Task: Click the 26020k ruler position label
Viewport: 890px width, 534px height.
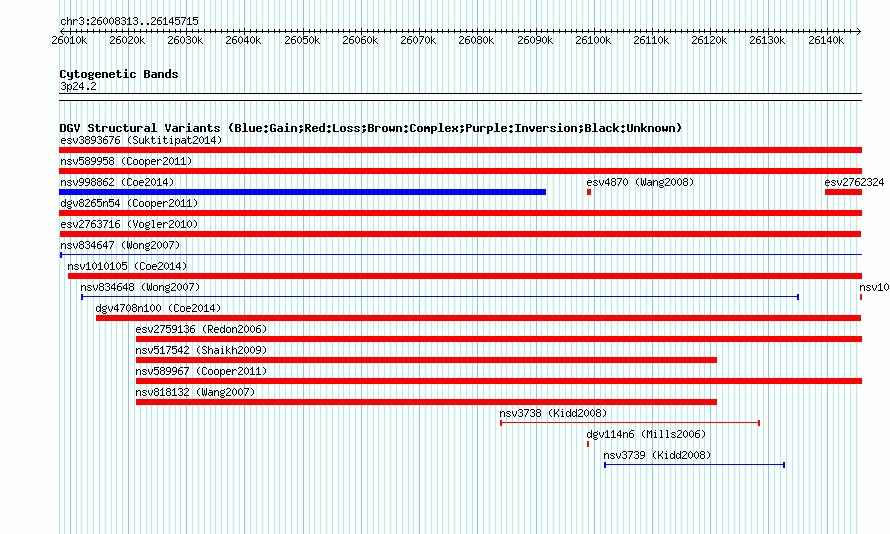Action: [x=127, y=40]
